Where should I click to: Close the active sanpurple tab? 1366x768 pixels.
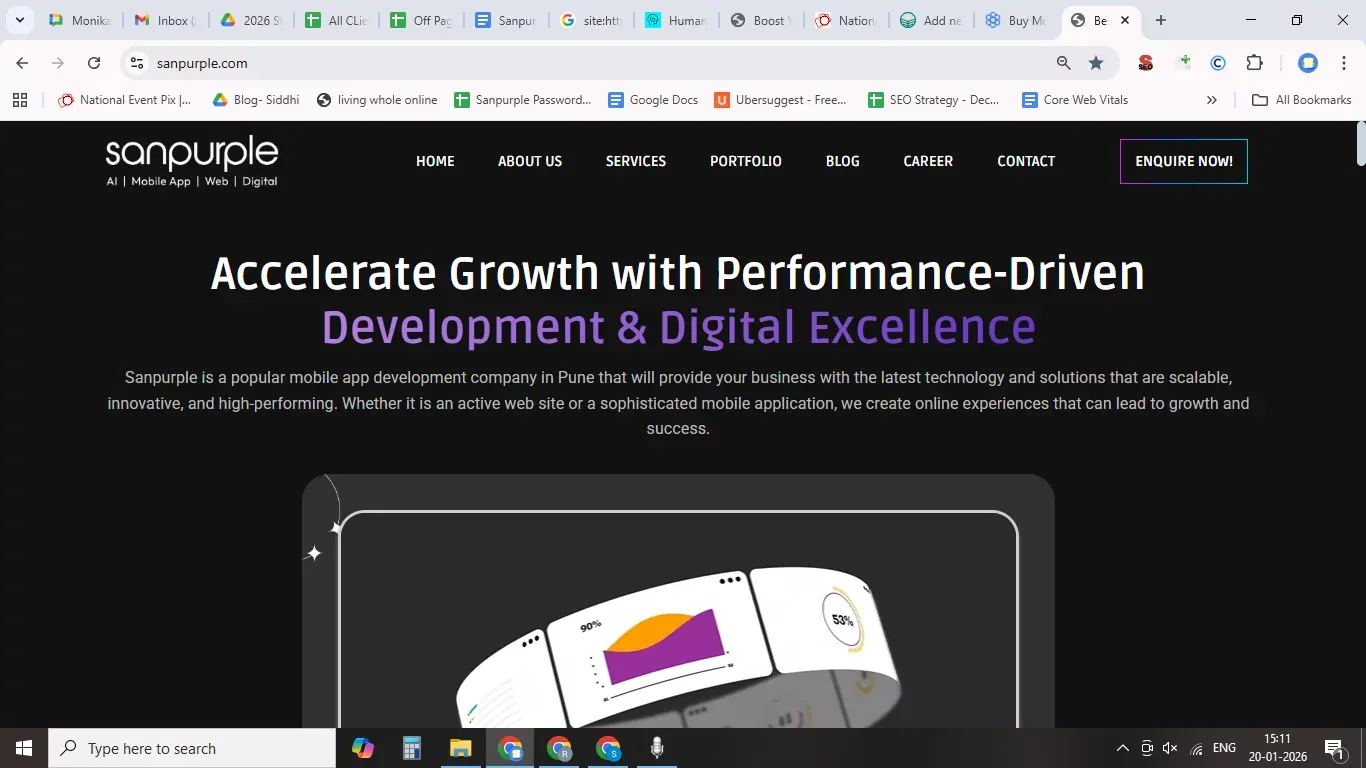[1125, 20]
